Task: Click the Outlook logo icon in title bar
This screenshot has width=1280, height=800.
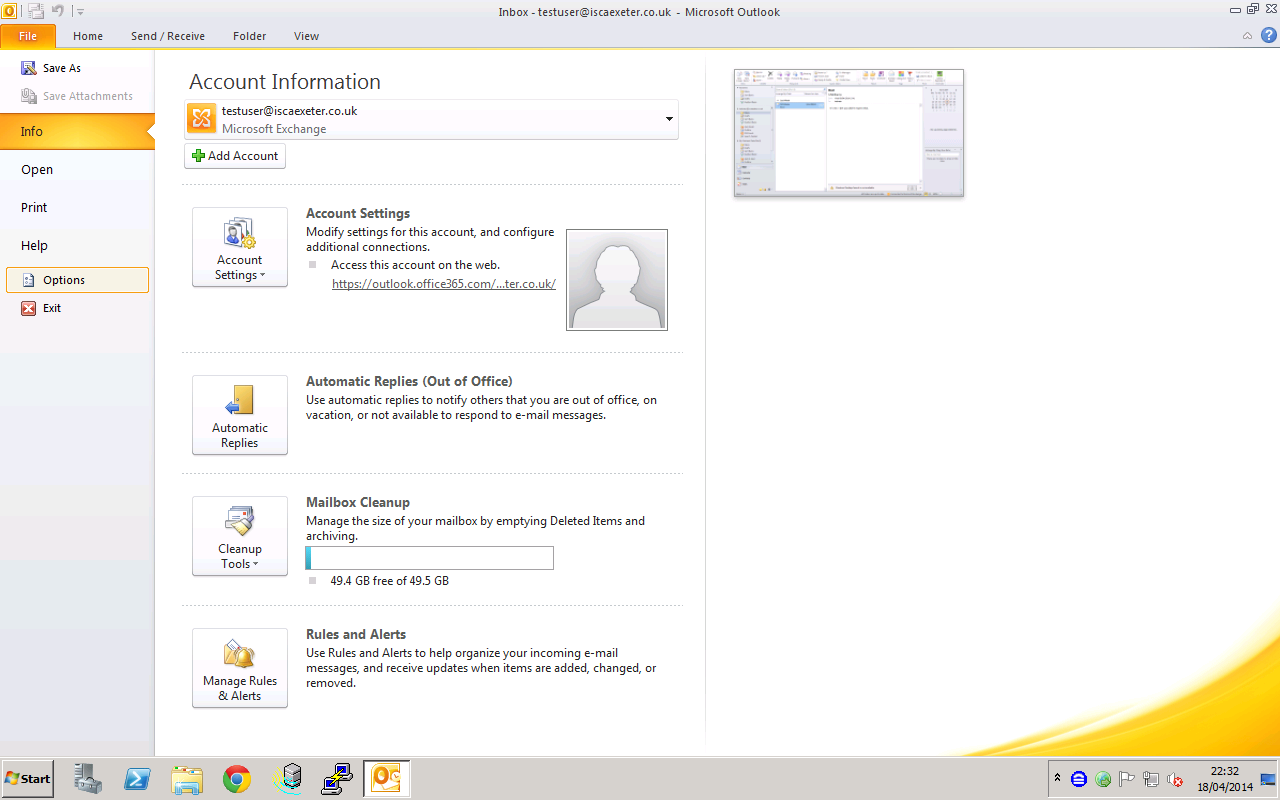Action: 9,11
